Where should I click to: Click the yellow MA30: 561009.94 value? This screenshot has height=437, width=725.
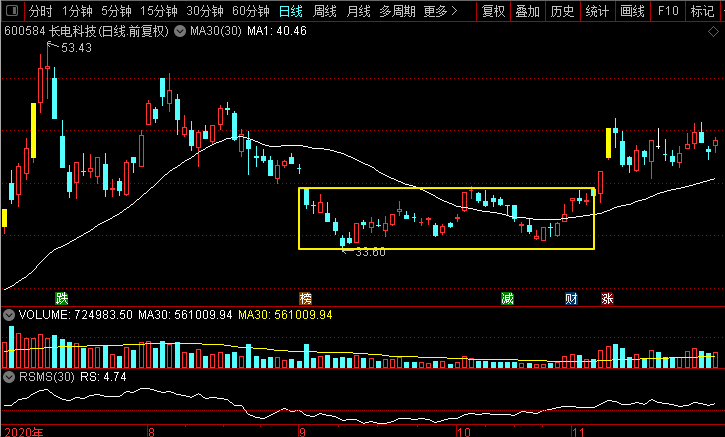click(x=285, y=315)
